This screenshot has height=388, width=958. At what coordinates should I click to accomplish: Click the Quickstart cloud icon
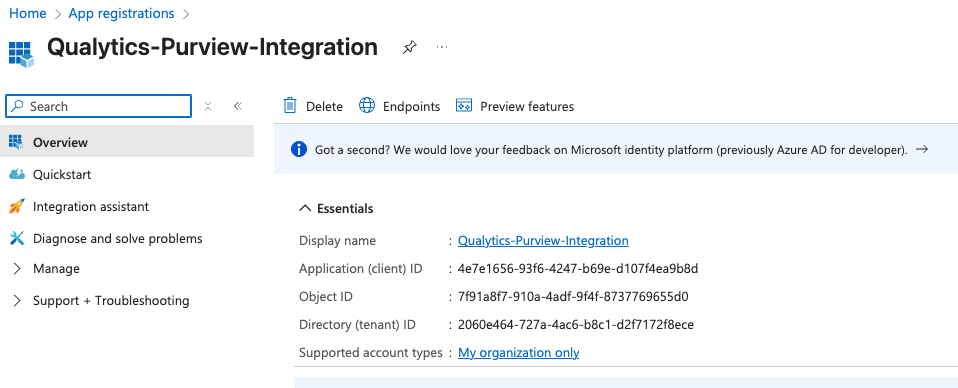click(x=16, y=174)
